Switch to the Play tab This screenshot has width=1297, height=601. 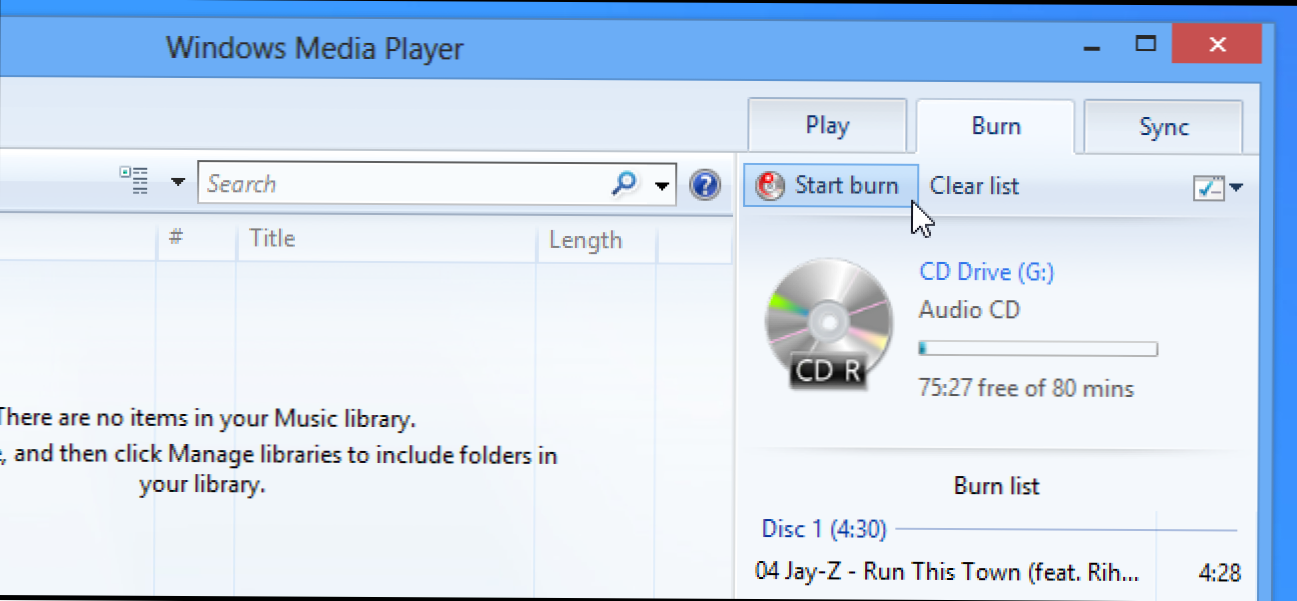tap(827, 125)
